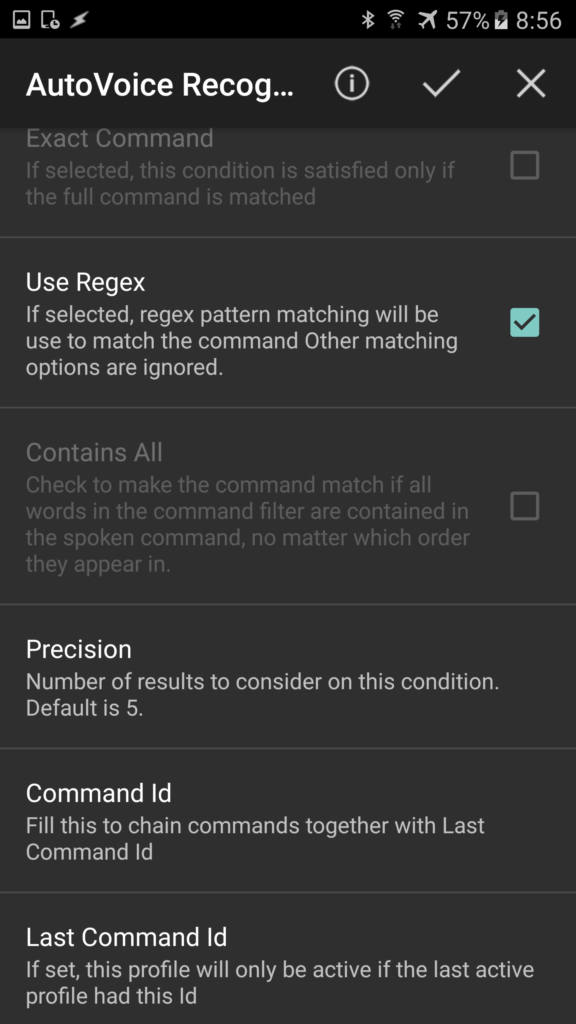Cancel with the X icon
Screen dimensions: 576x1024
(531, 84)
